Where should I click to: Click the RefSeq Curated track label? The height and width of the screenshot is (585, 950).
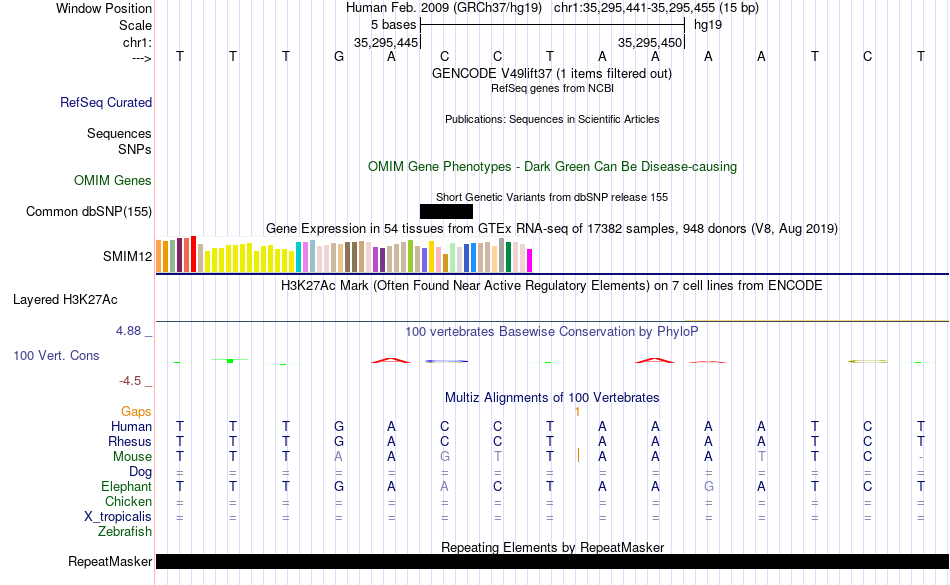click(x=105, y=102)
